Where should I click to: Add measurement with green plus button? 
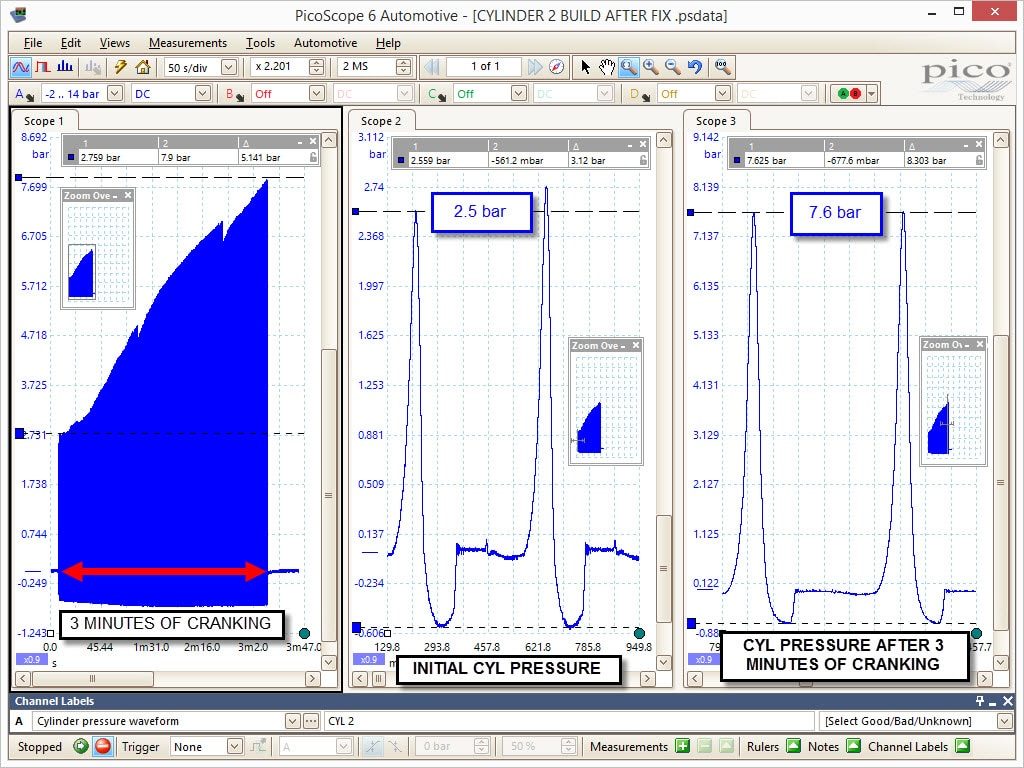tap(682, 746)
